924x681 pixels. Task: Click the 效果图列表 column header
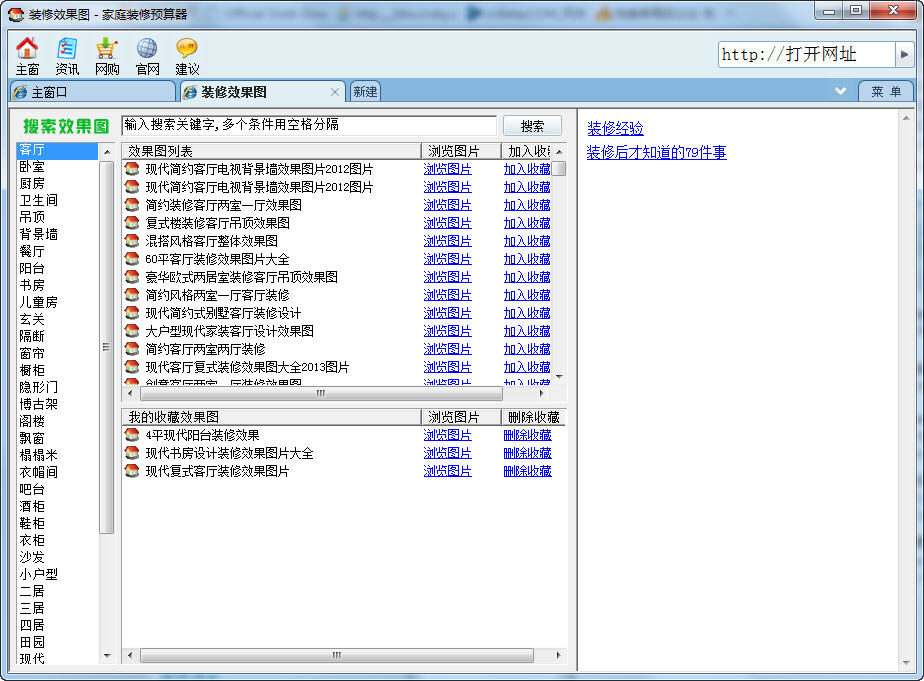pyautogui.click(x=272, y=151)
